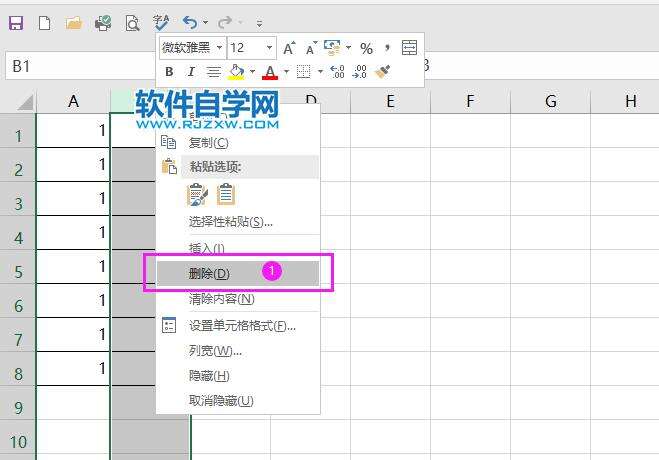Viewport: 659px width, 460px height.
Task: Choose 复制(C) from context menu
Action: pyautogui.click(x=238, y=143)
